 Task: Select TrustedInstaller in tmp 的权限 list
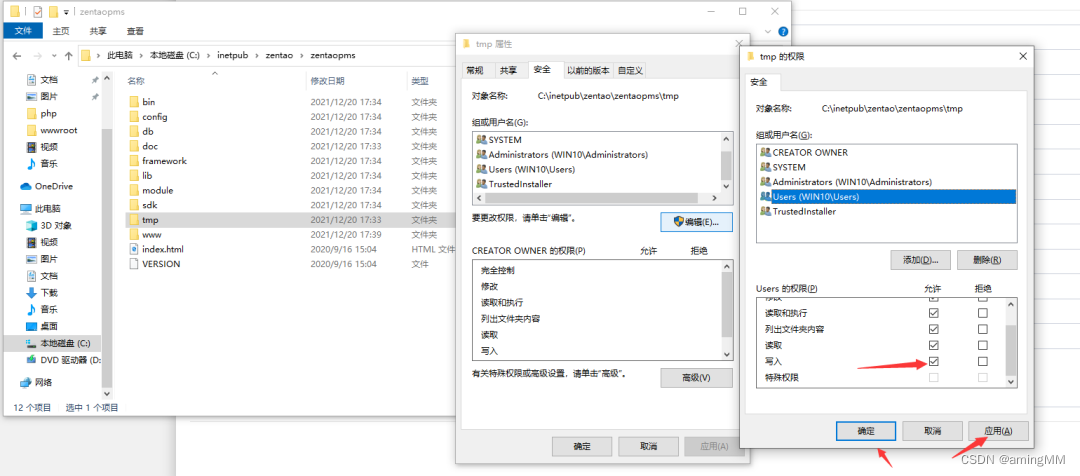(804, 211)
